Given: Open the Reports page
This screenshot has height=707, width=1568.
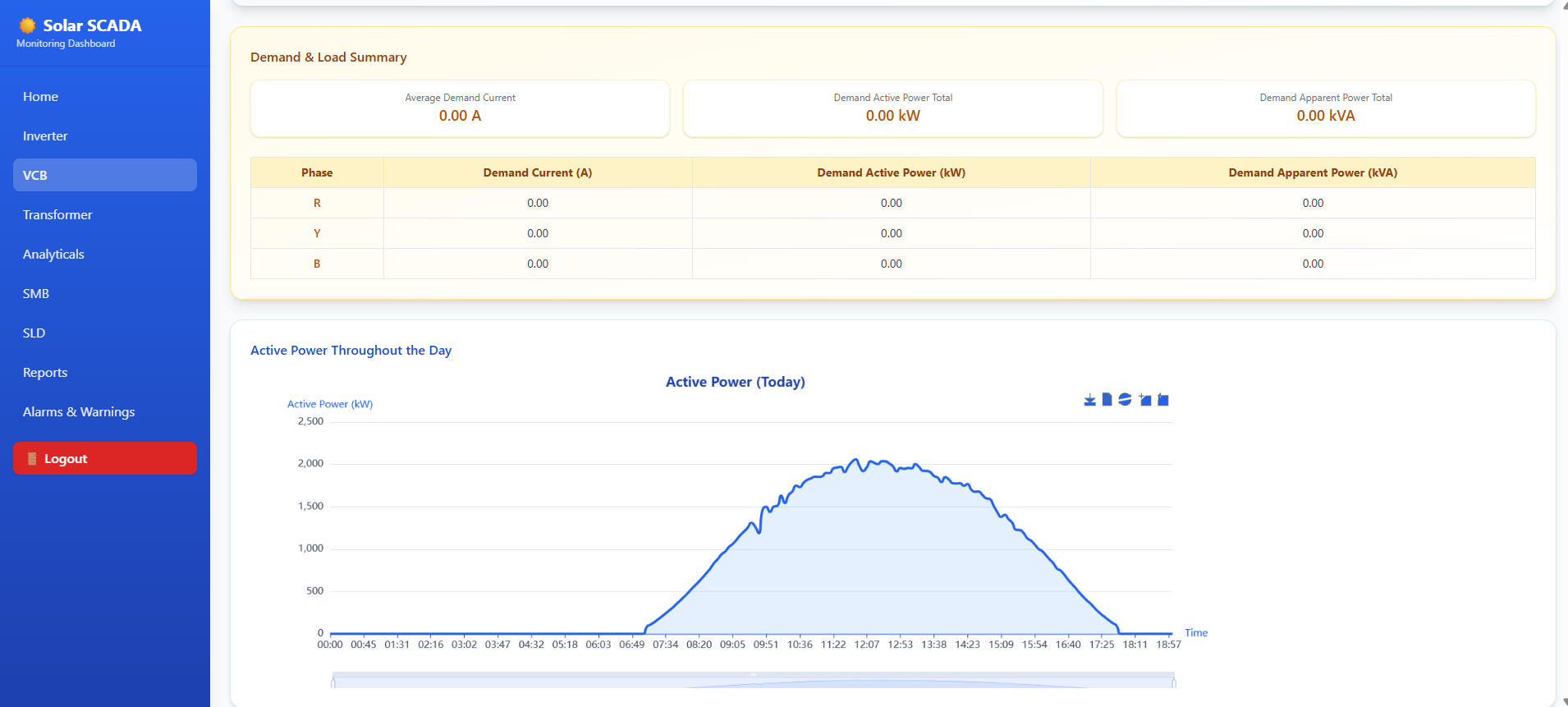Looking at the screenshot, I should 45,373.
